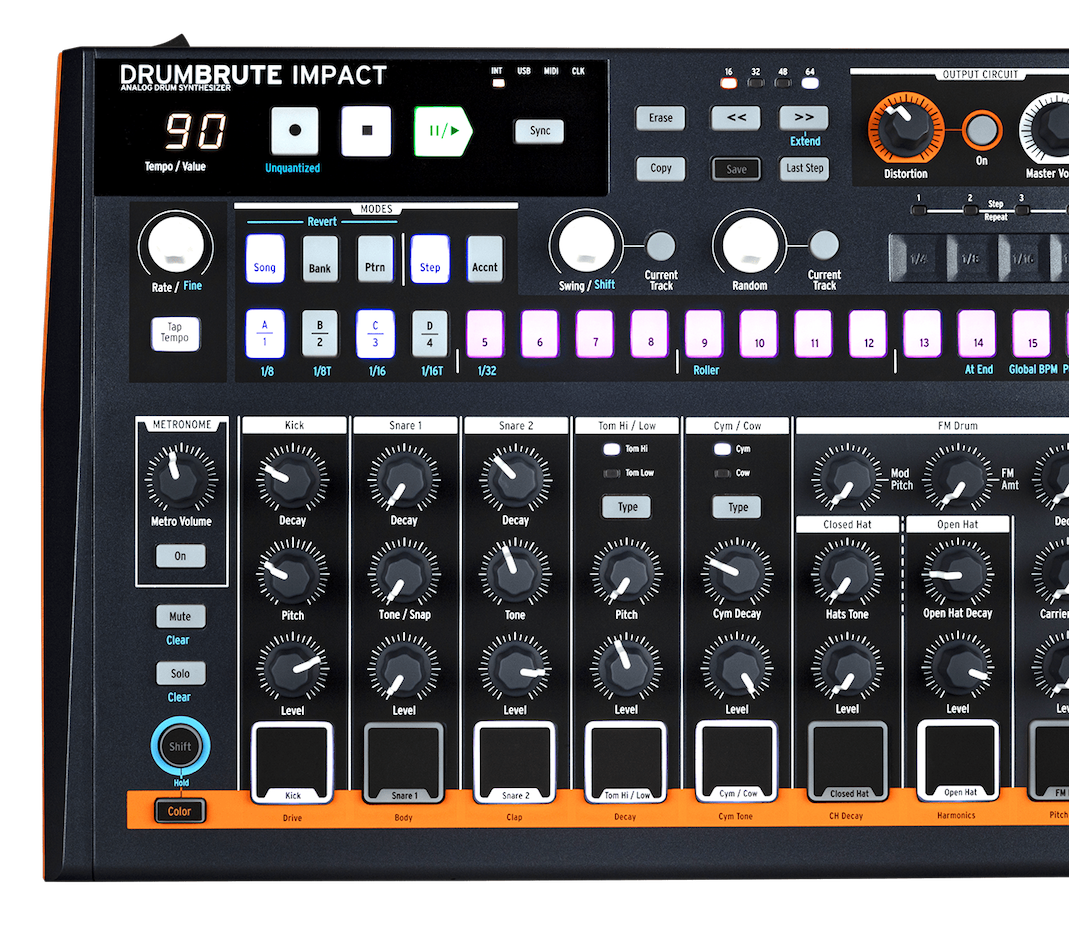Select the Ptrn mode button
This screenshot has width=1069, height=927.
(x=375, y=258)
